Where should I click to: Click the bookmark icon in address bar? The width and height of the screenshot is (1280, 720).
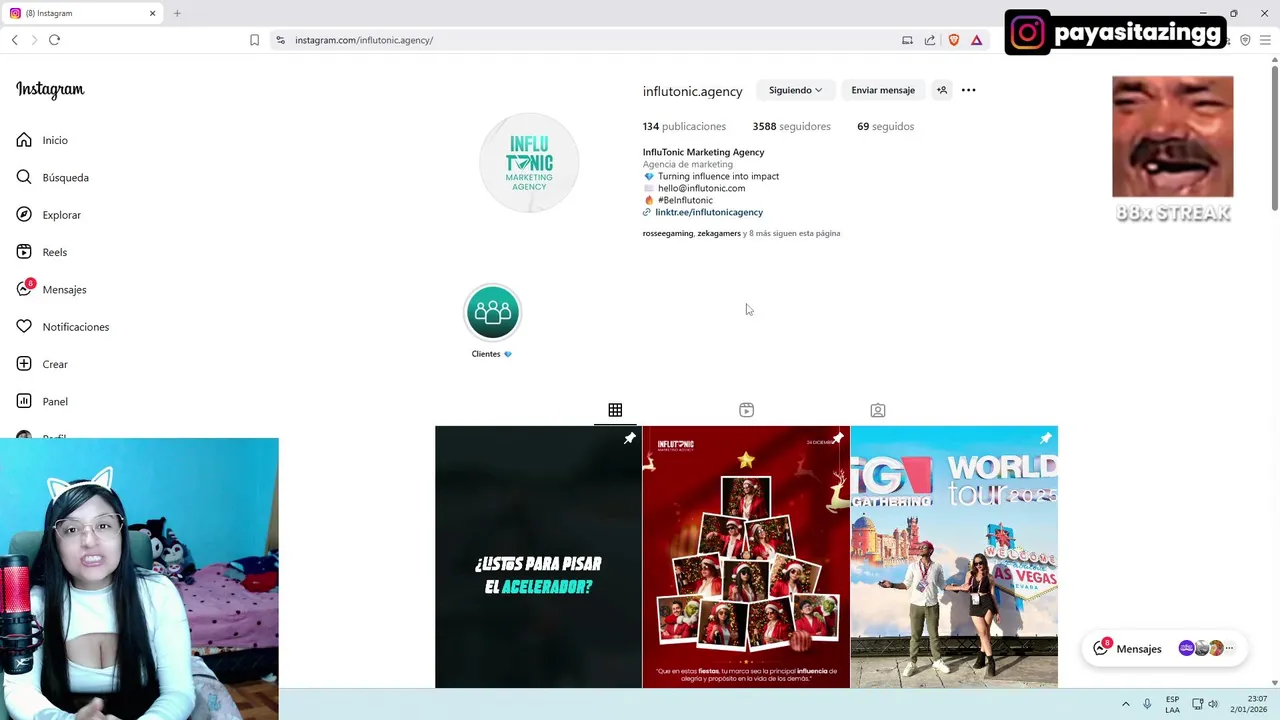254,40
